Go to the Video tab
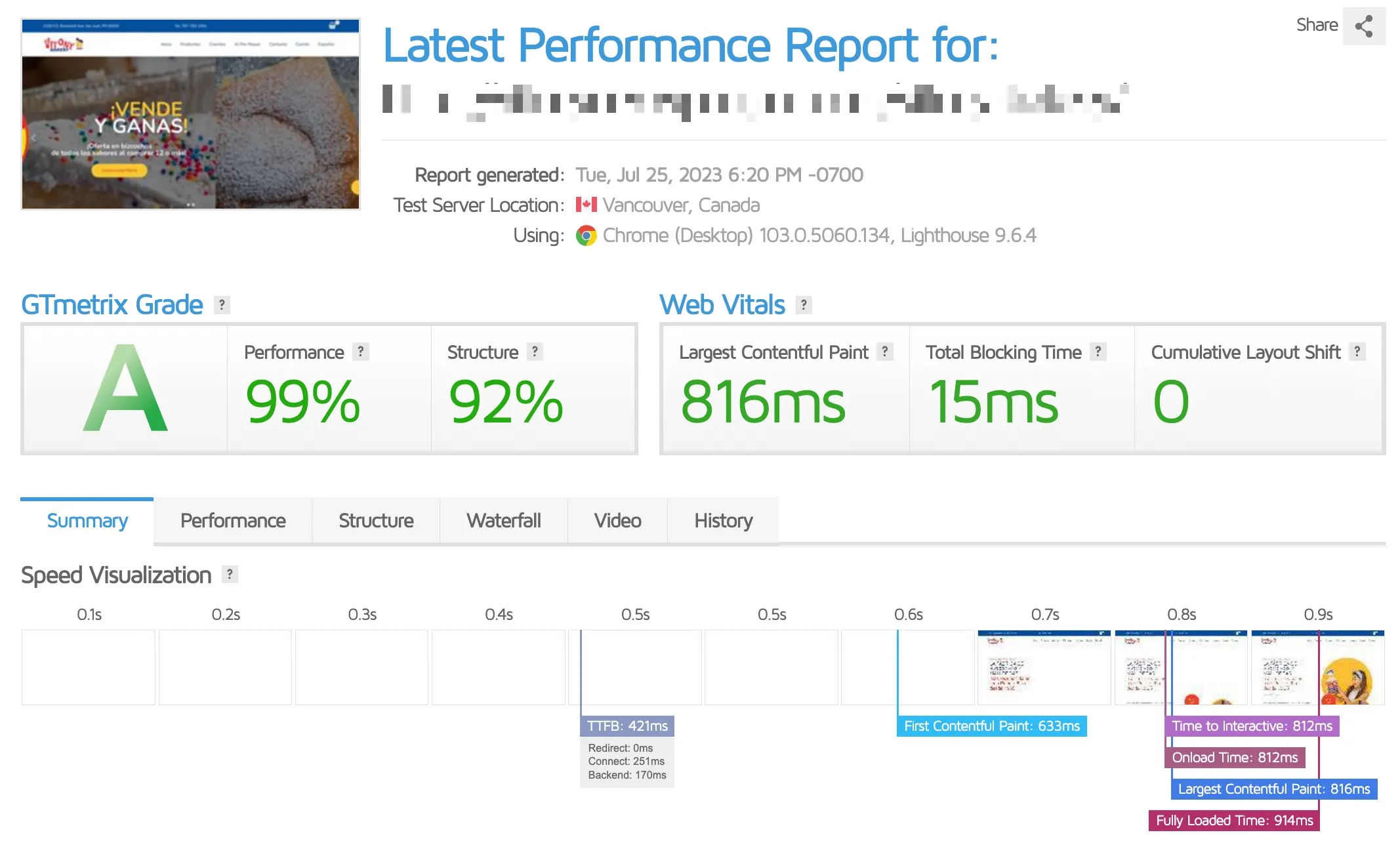 coord(617,521)
